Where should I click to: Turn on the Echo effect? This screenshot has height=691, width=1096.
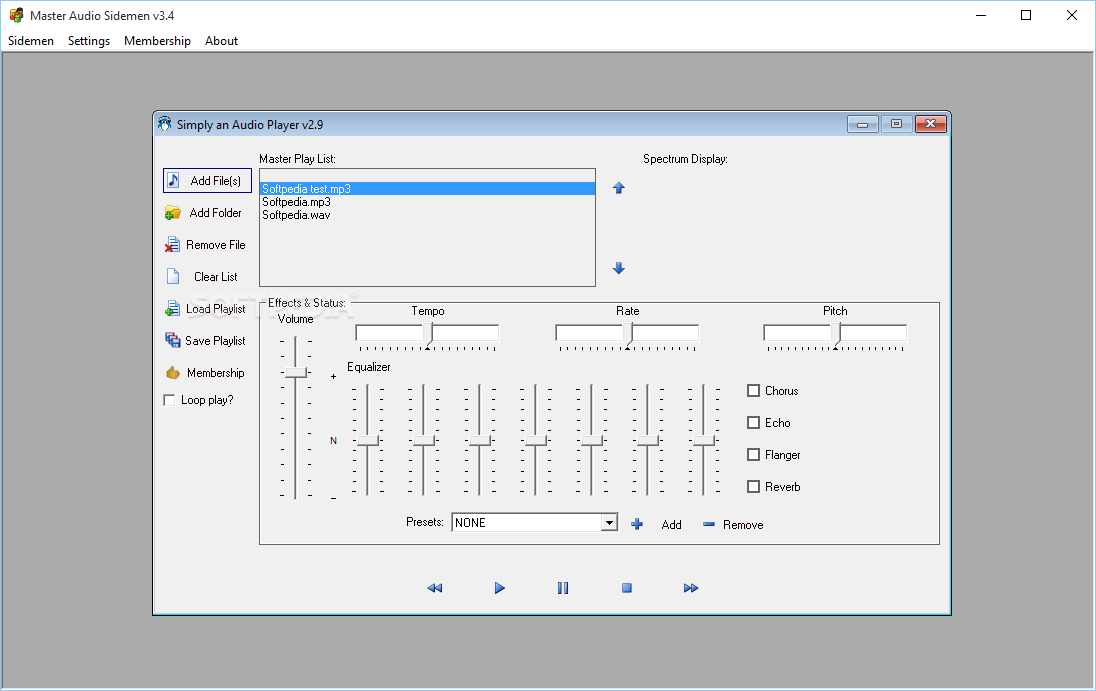754,423
